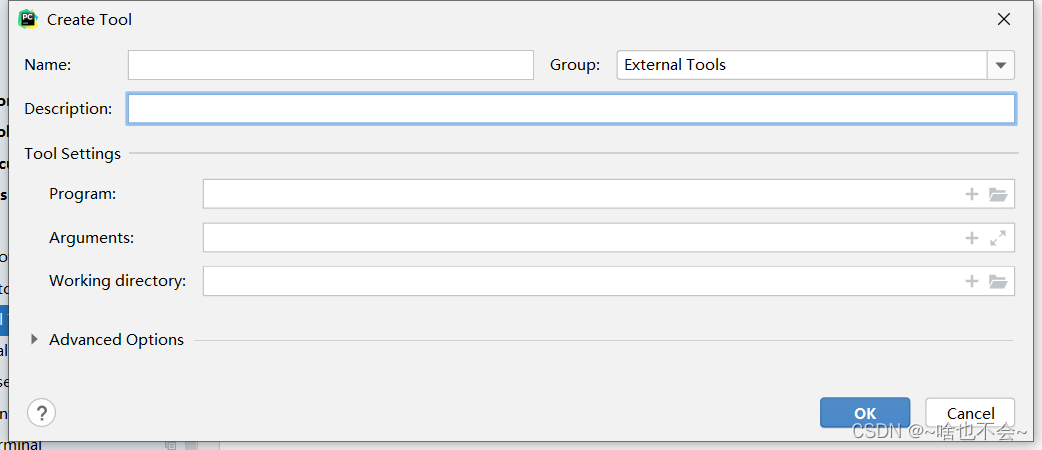This screenshot has height=450, width=1042.
Task: Insert macro in Working directory plus icon
Action: (x=971, y=281)
